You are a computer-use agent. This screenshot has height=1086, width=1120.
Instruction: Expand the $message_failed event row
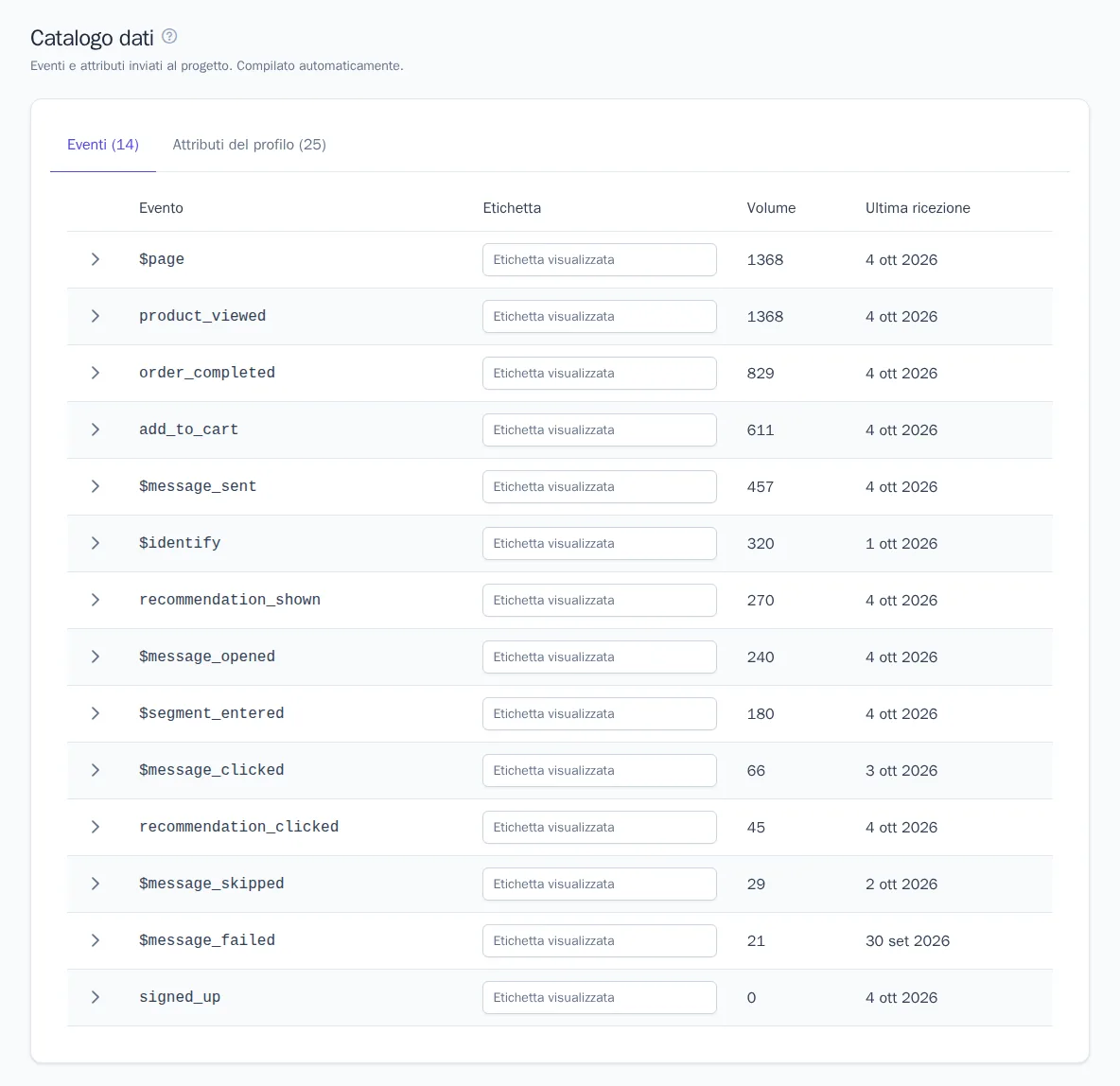tap(95, 940)
